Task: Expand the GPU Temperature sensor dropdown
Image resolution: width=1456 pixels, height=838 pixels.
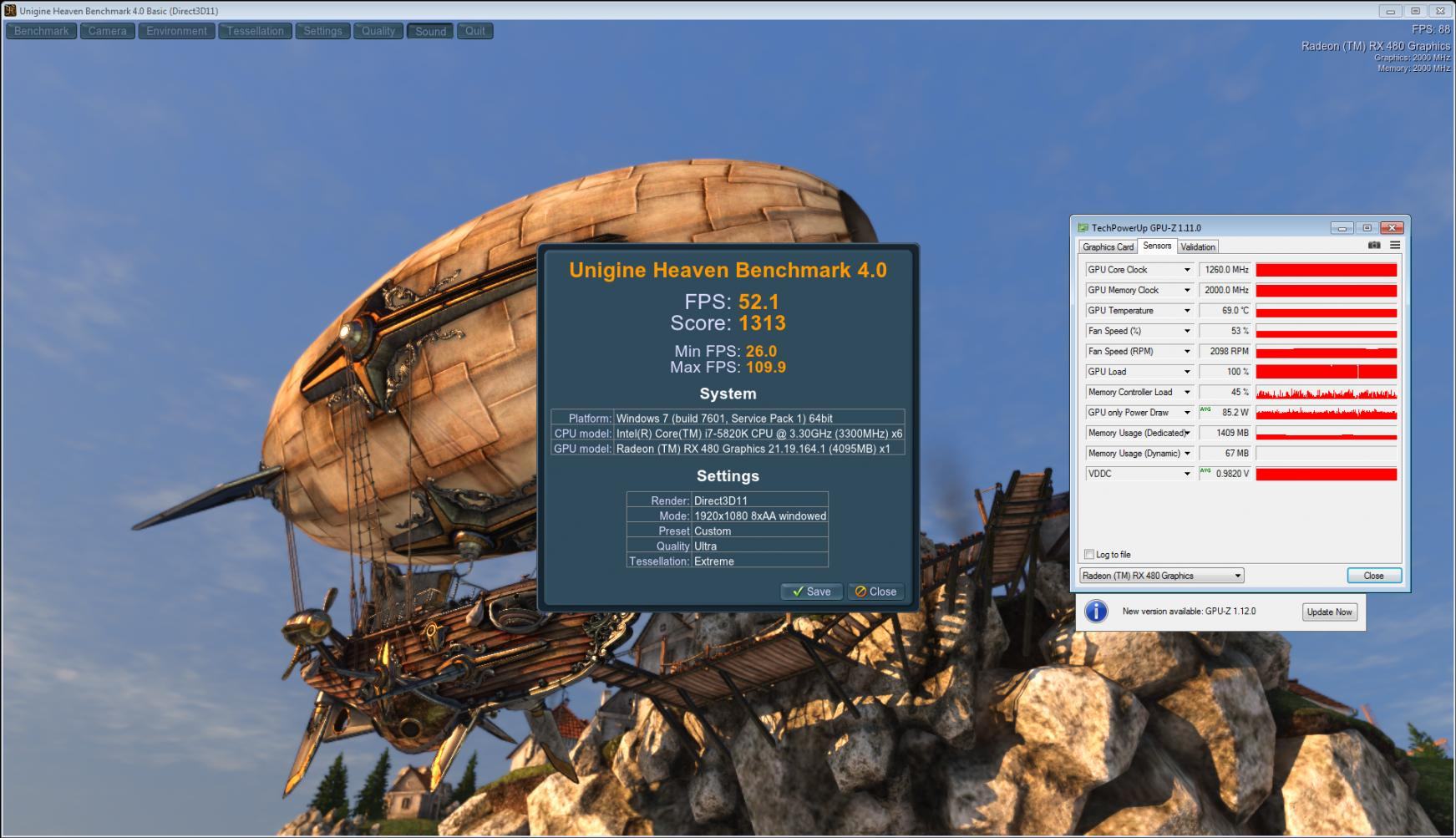Action: (x=1186, y=311)
